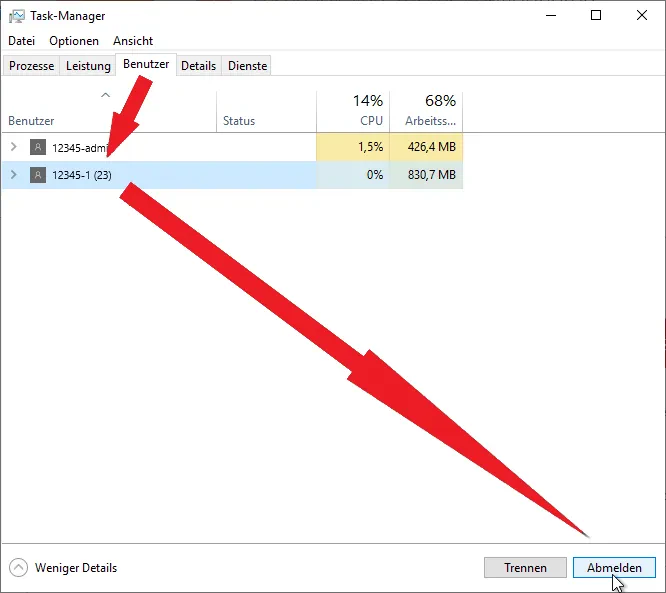This screenshot has width=666, height=593.
Task: Collapse with the Weniger Details arrow icon
Action: pos(18,568)
